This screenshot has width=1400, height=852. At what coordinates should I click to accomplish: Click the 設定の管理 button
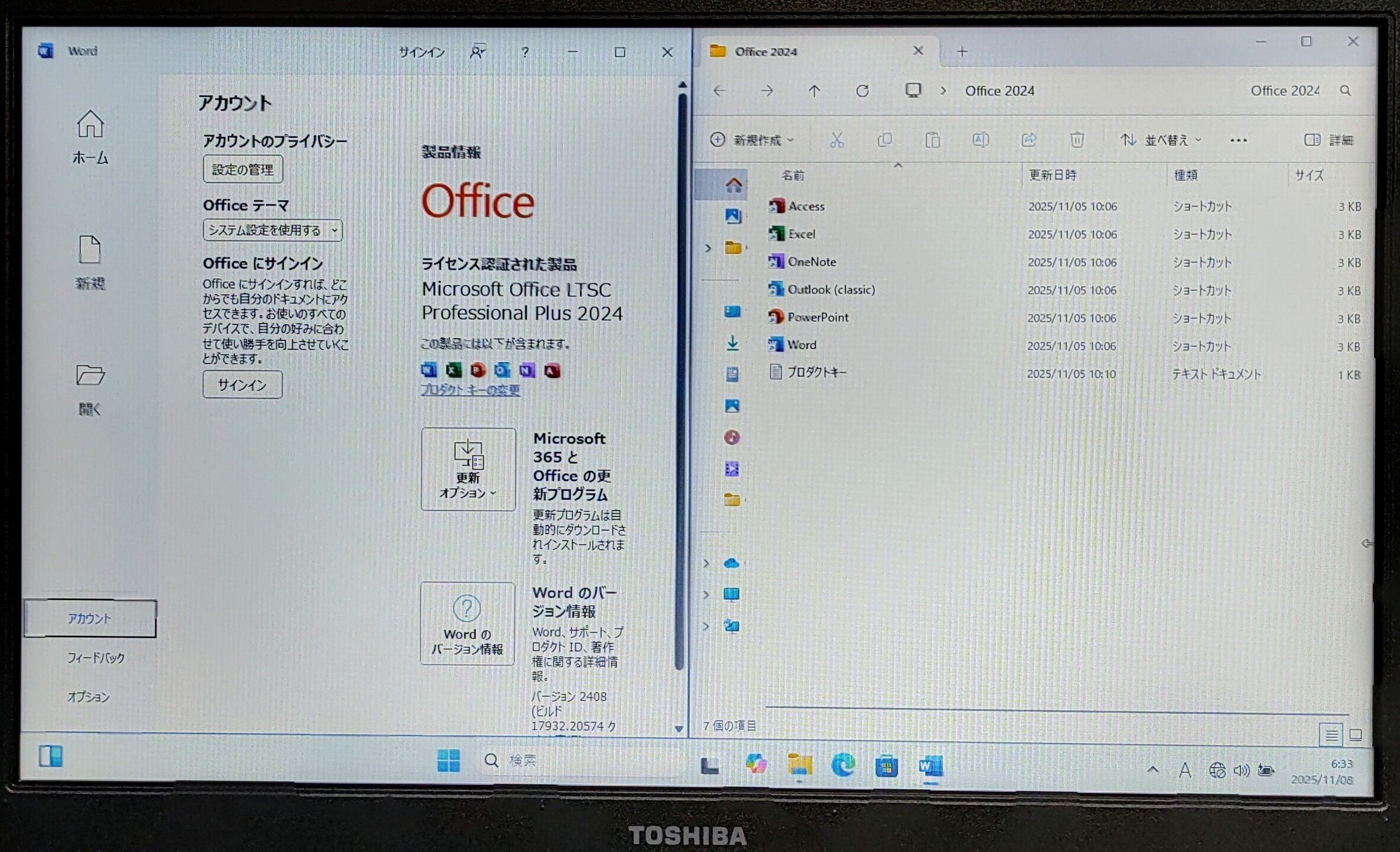[x=243, y=170]
